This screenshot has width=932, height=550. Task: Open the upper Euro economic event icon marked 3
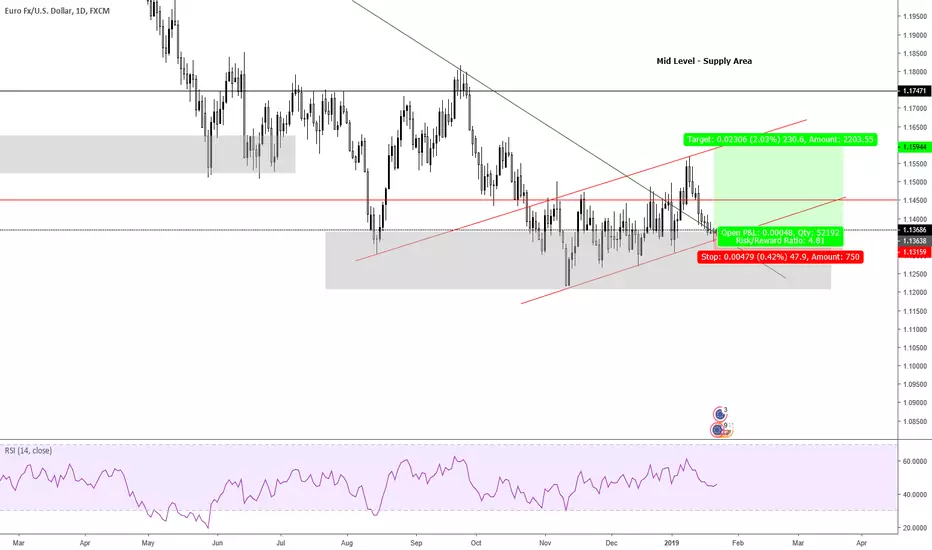[x=720, y=413]
